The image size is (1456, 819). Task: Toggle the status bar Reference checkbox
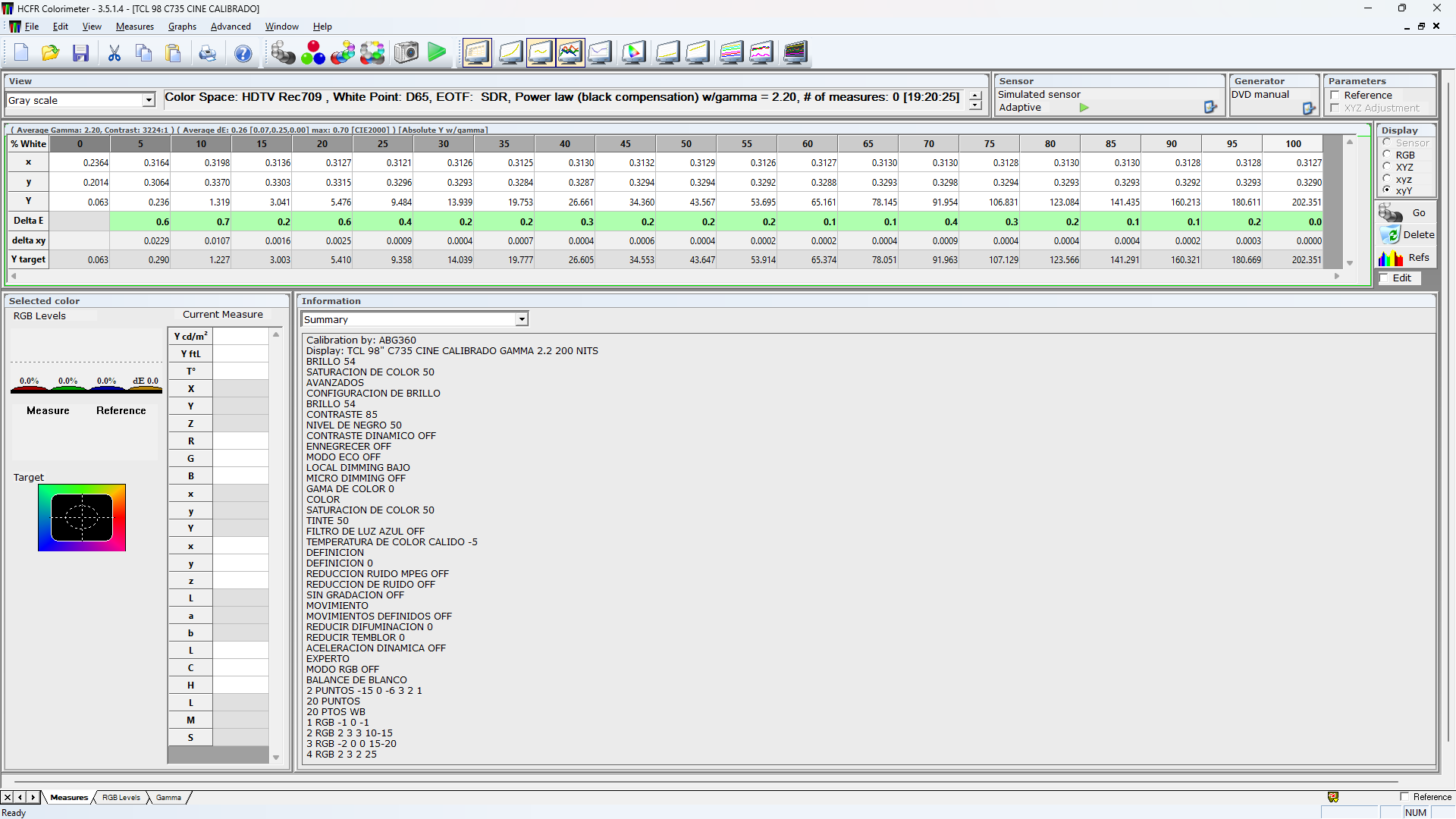coord(1404,797)
